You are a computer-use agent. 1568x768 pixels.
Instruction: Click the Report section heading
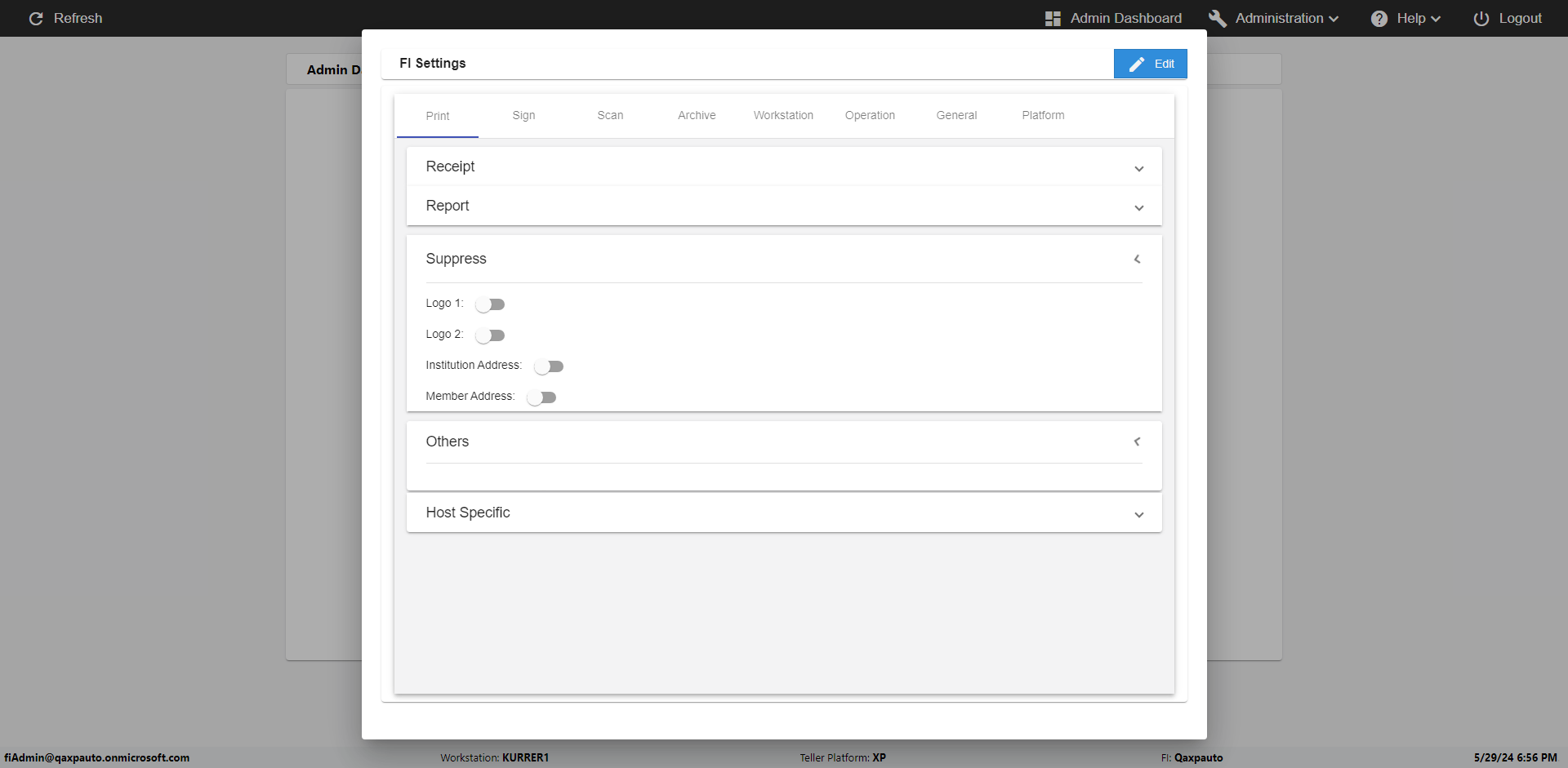tap(448, 206)
